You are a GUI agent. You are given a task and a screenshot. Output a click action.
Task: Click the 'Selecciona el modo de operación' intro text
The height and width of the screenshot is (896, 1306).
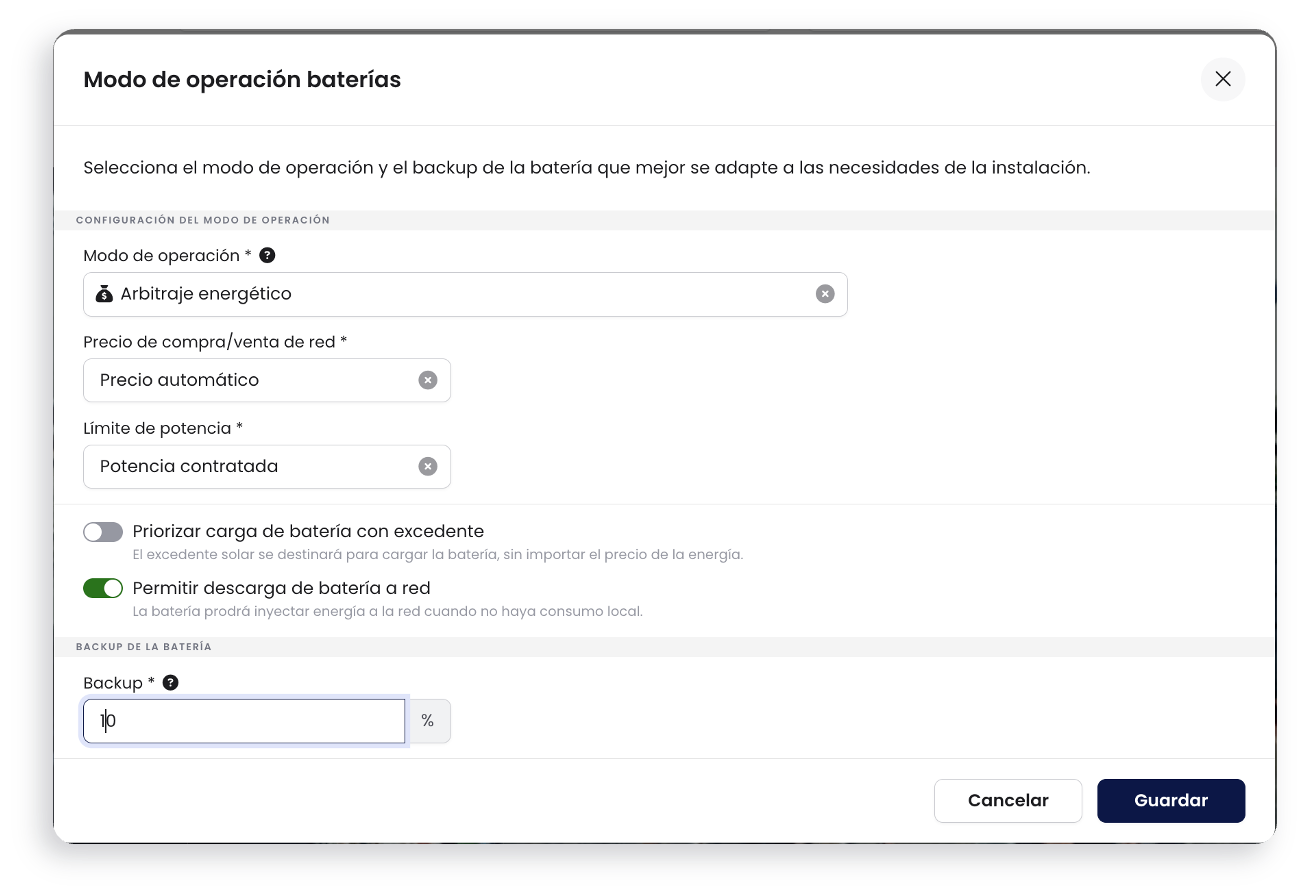(x=586, y=168)
